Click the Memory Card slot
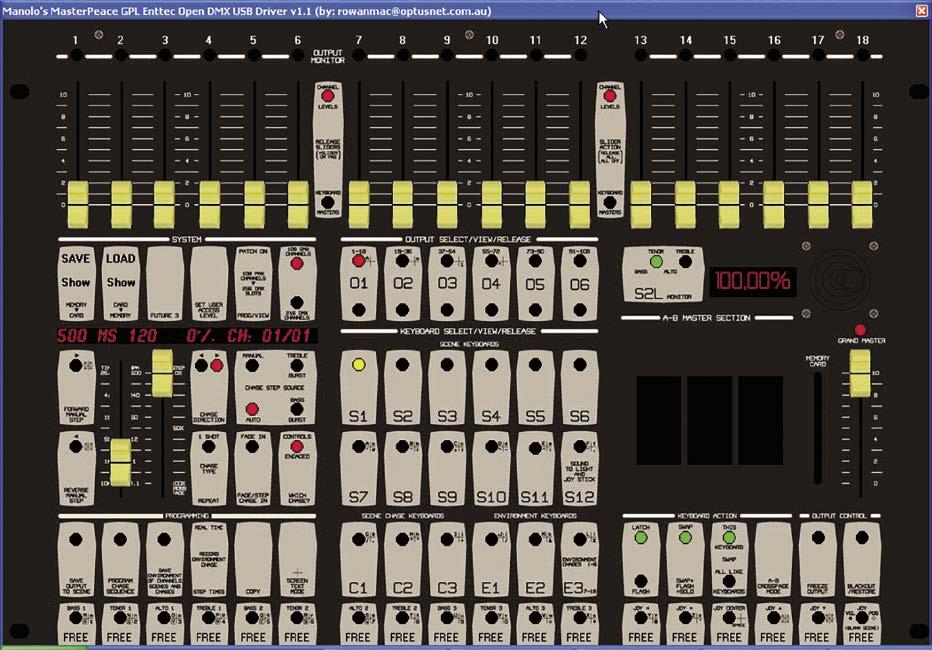This screenshot has width=932, height=650. pos(818,428)
